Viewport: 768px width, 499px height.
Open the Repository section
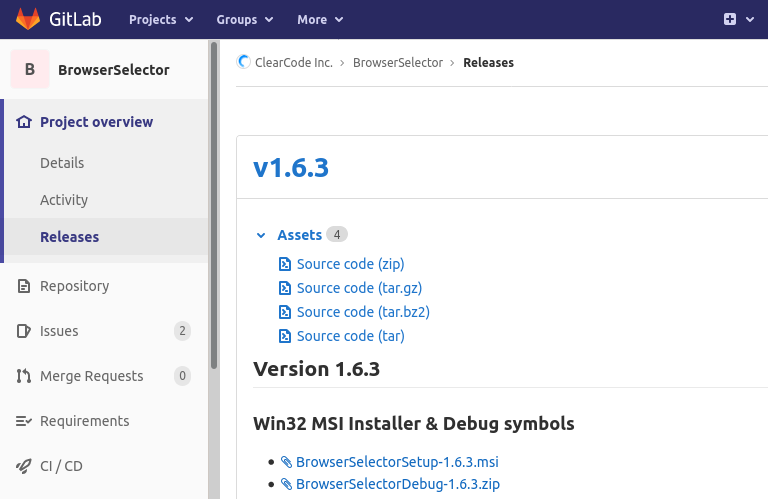74,286
